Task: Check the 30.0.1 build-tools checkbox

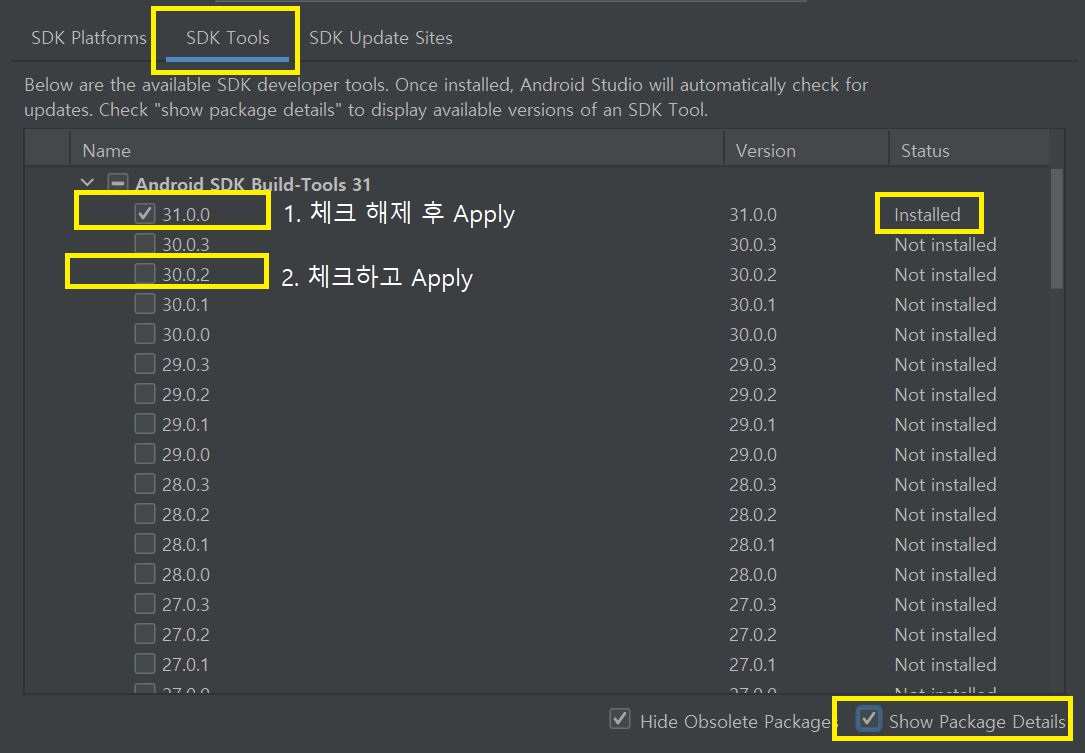Action: tap(145, 303)
